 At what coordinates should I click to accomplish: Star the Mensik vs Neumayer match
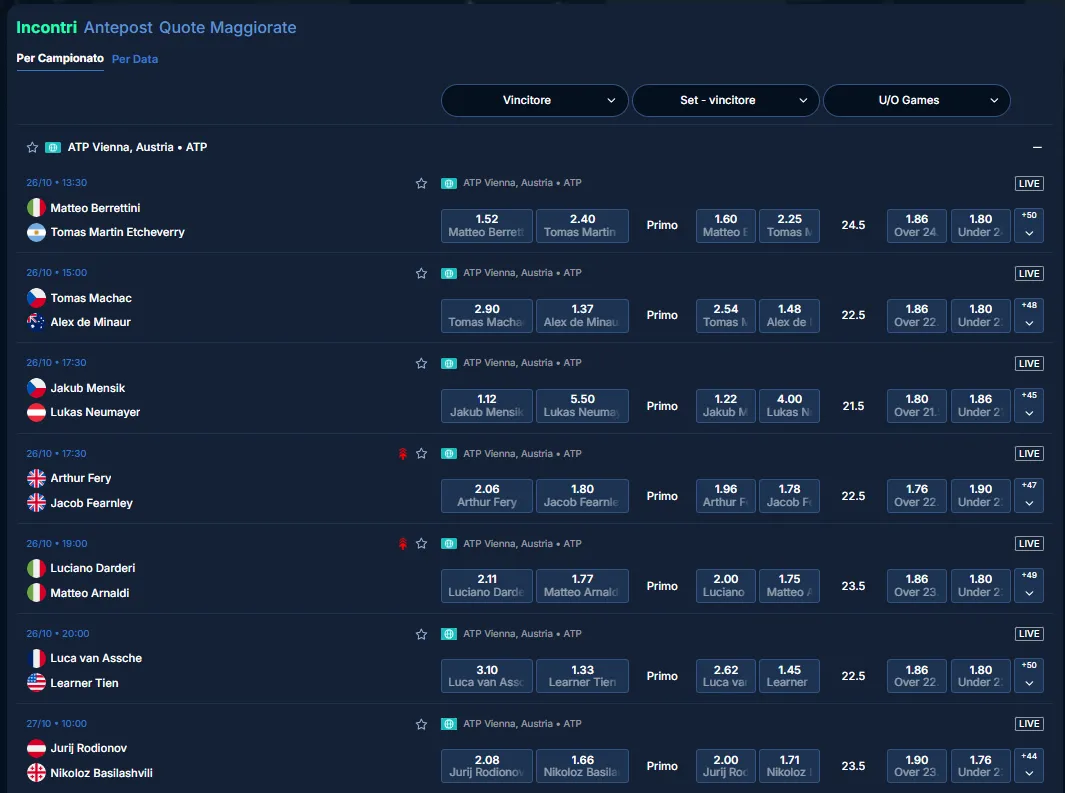[x=421, y=363]
